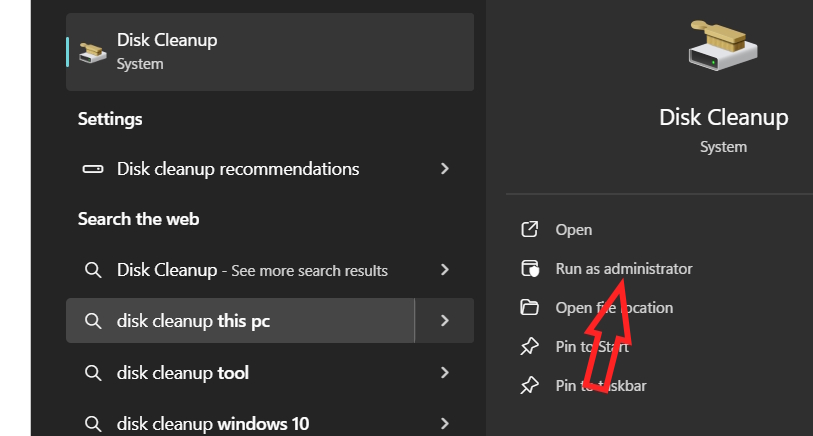Open Disk Cleanup via the Open action
The width and height of the screenshot is (813, 436).
pyautogui.click(x=573, y=230)
